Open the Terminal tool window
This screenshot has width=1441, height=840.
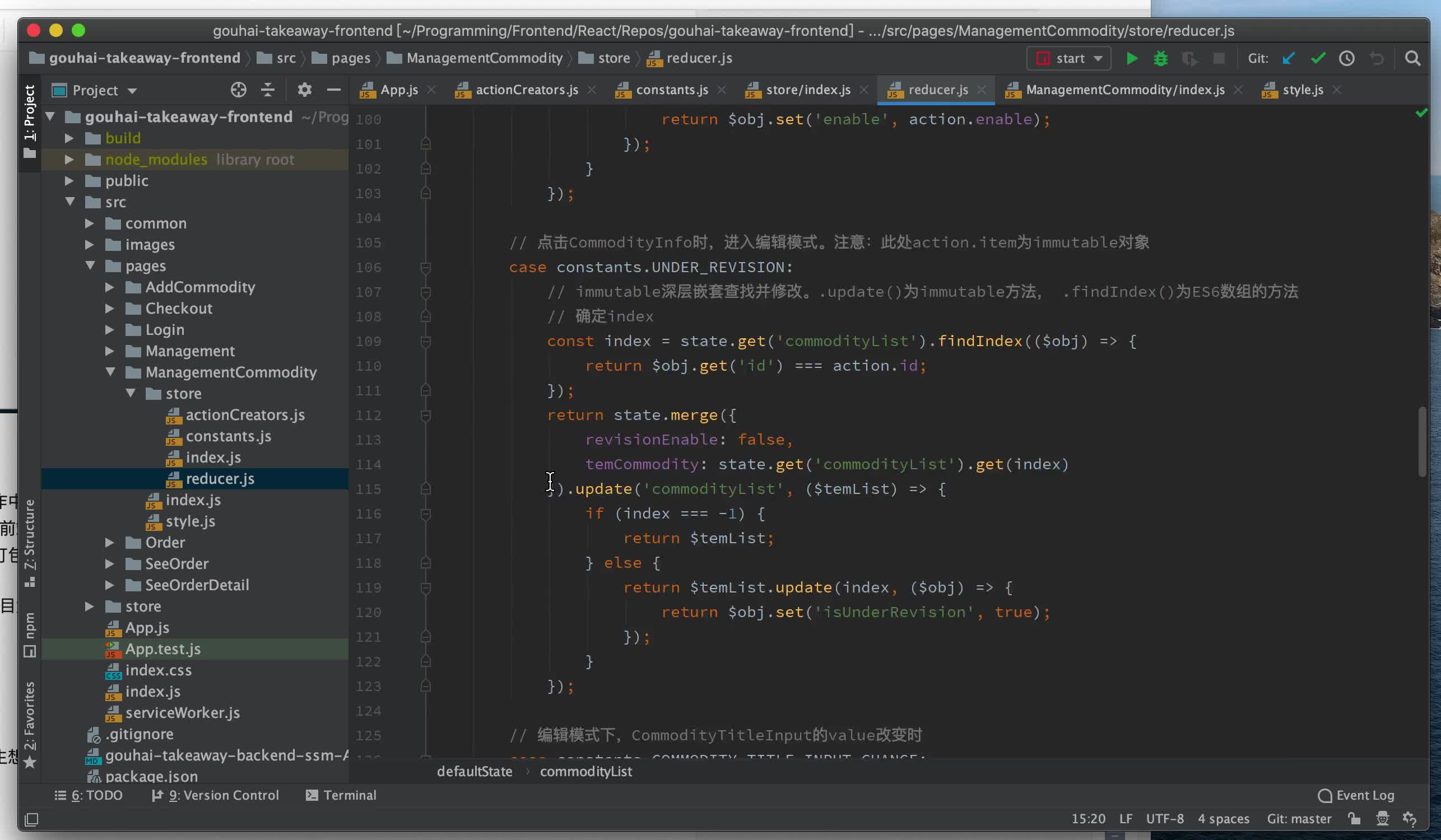(x=341, y=795)
